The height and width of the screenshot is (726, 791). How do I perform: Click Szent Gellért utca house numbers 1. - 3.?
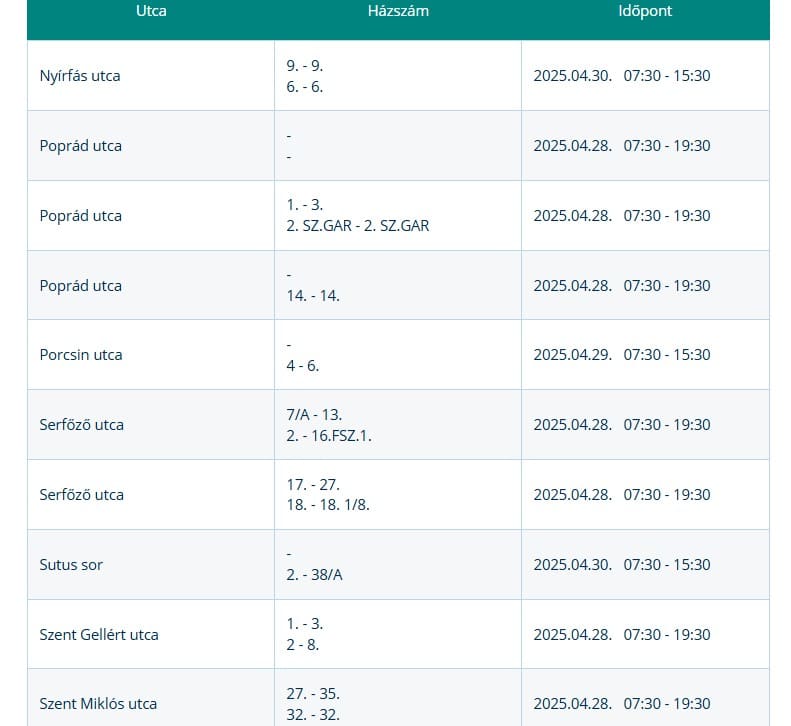[304, 624]
